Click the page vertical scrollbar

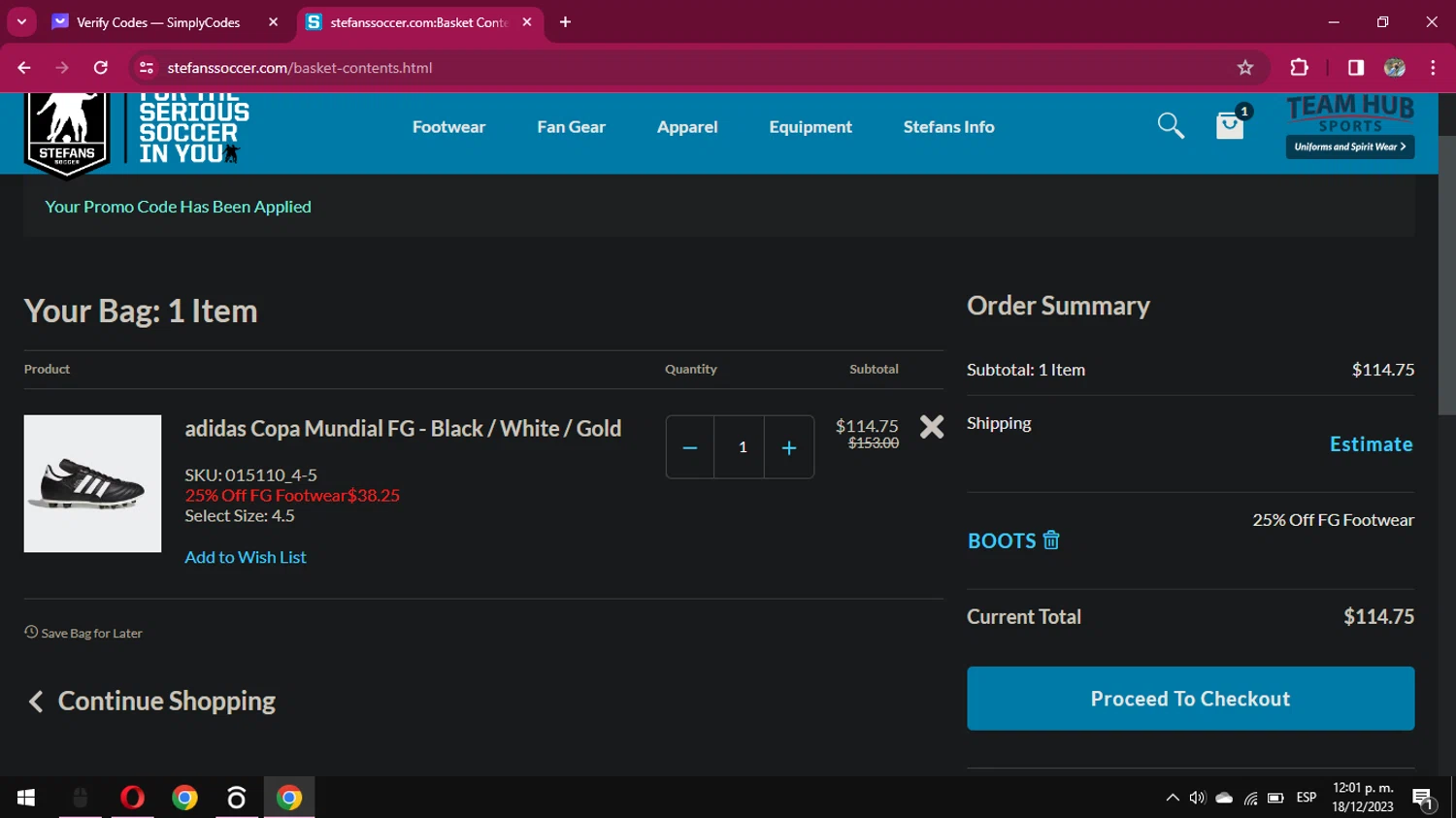pyautogui.click(x=1446, y=275)
